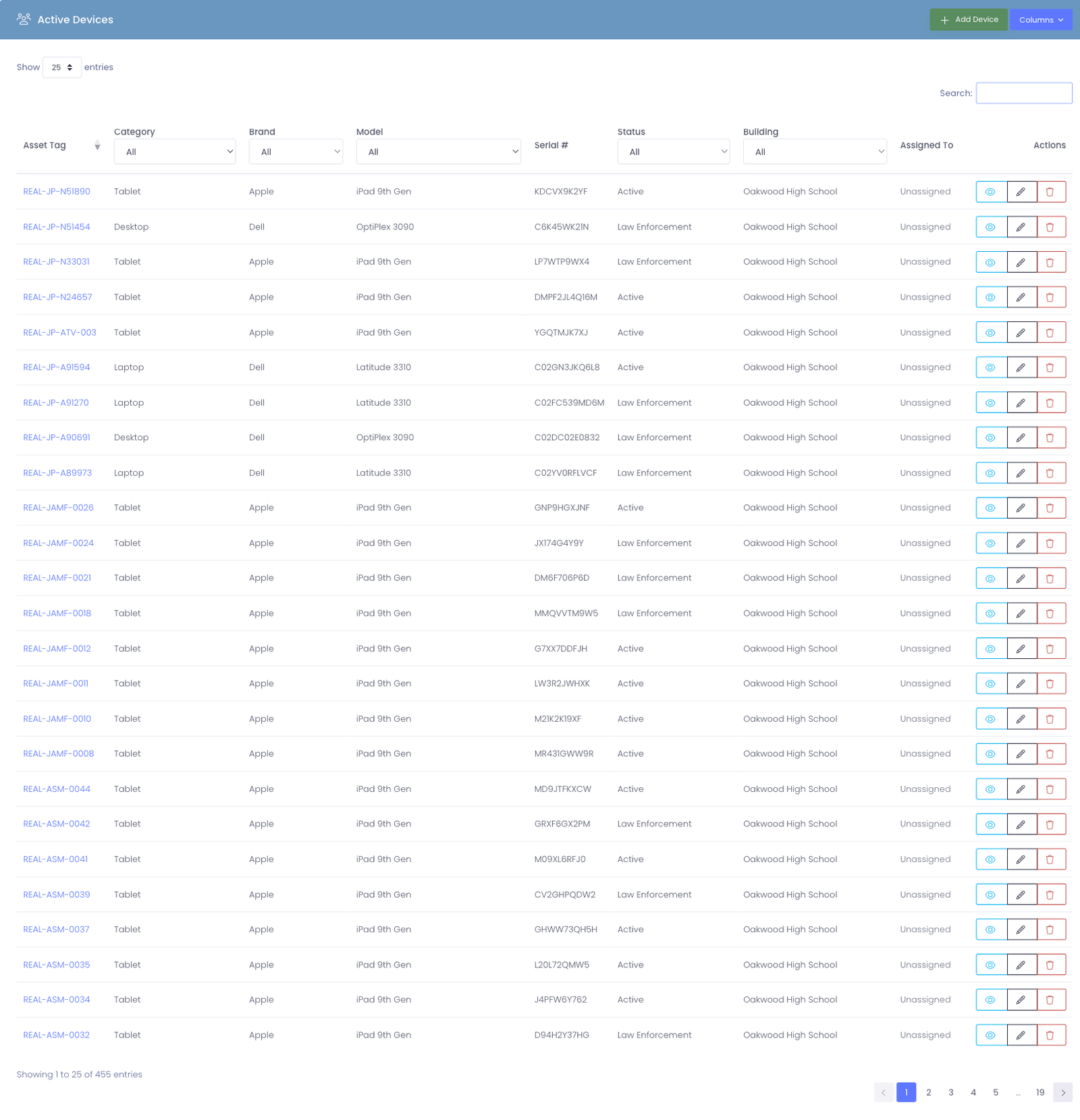
Task: Edit device REAL-JAMF-0024
Action: point(1021,543)
